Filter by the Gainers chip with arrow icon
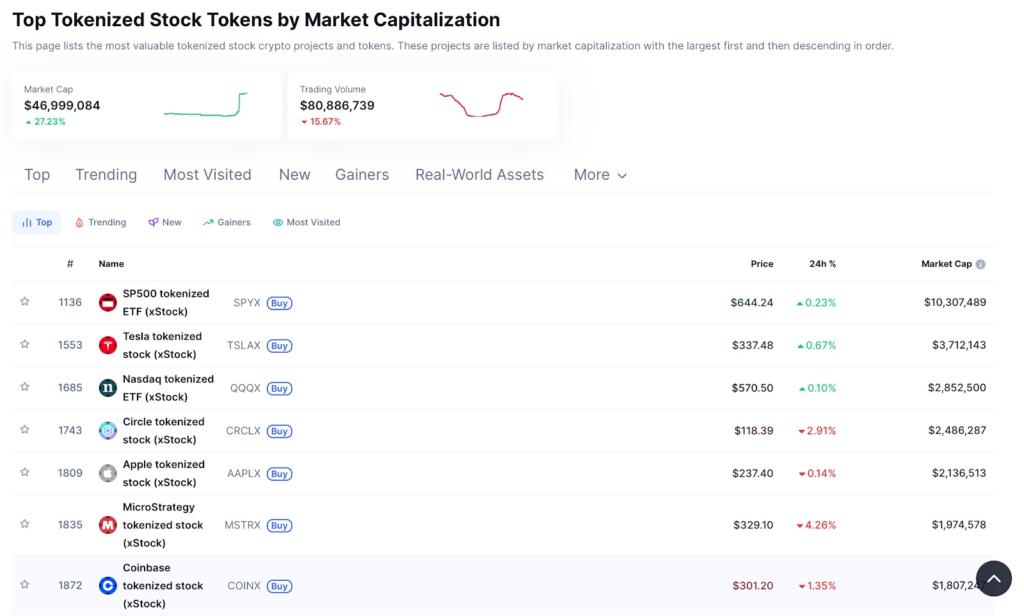The width and height of the screenshot is (1024, 616). tap(227, 222)
